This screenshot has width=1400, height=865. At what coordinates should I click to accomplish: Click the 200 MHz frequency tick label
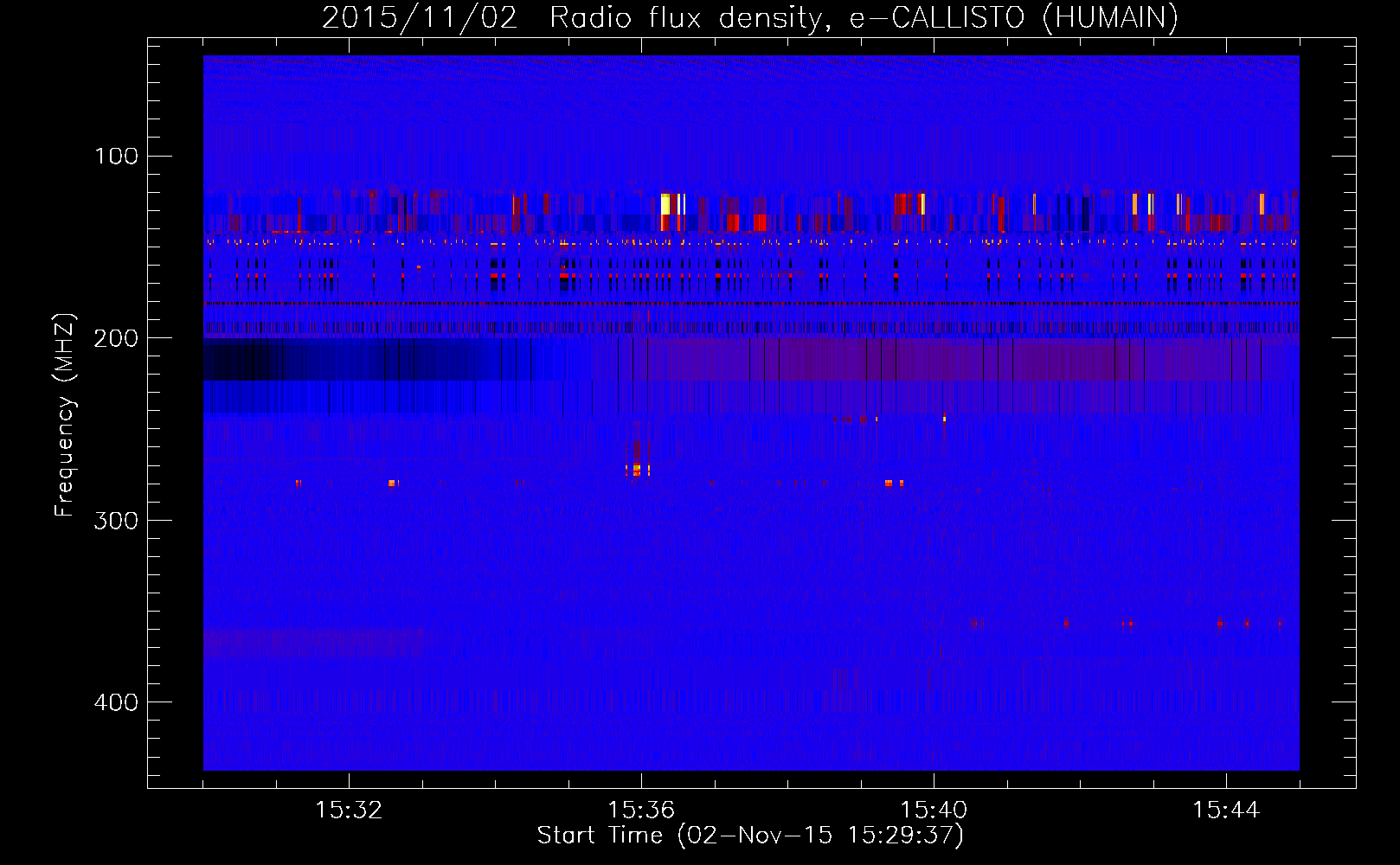(117, 337)
